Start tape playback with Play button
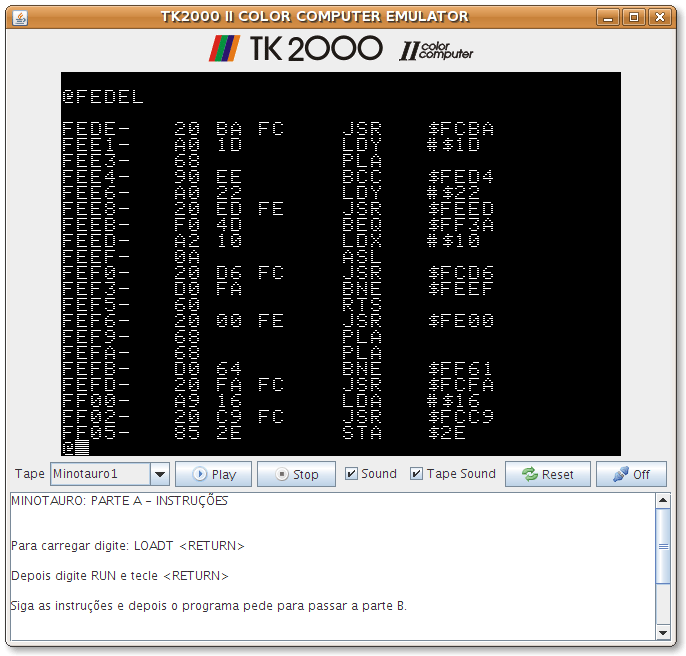The height and width of the screenshot is (656, 686). pyautogui.click(x=214, y=474)
